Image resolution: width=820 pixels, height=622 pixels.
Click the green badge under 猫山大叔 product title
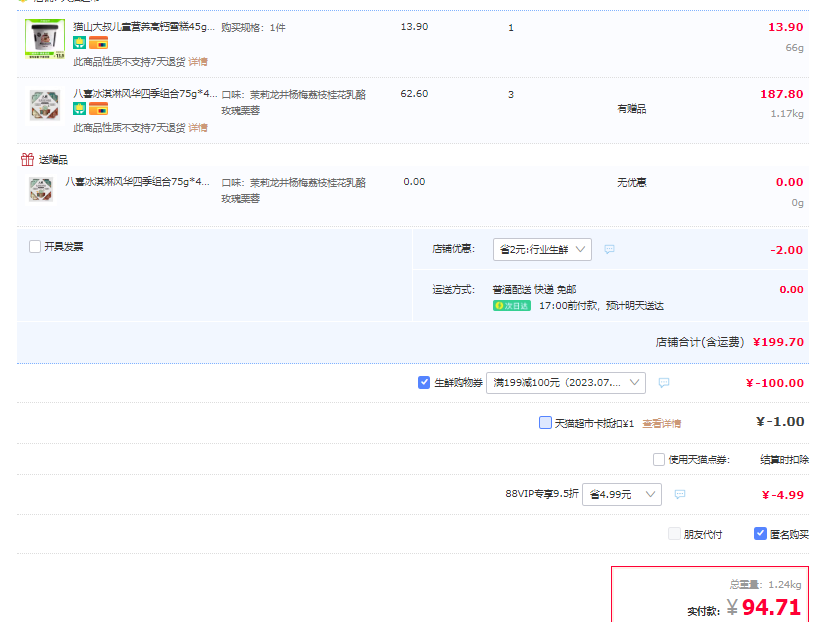point(79,42)
